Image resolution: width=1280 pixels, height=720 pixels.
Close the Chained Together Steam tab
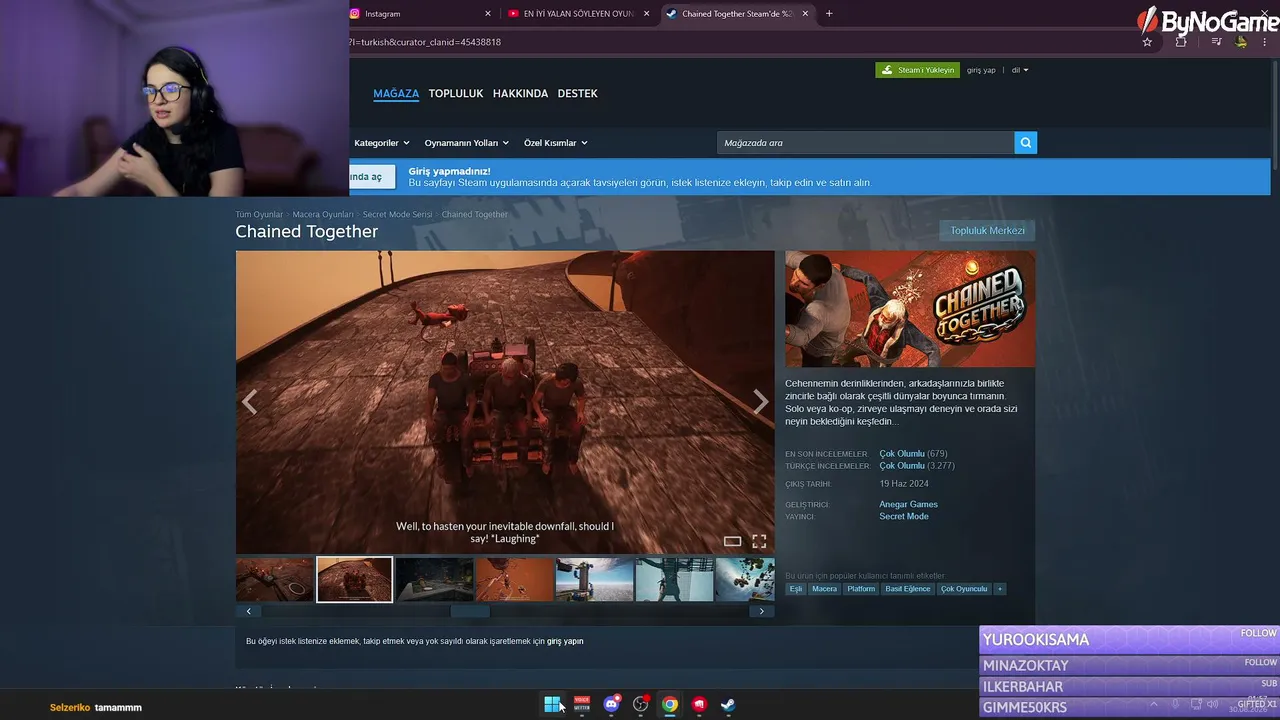[804, 14]
